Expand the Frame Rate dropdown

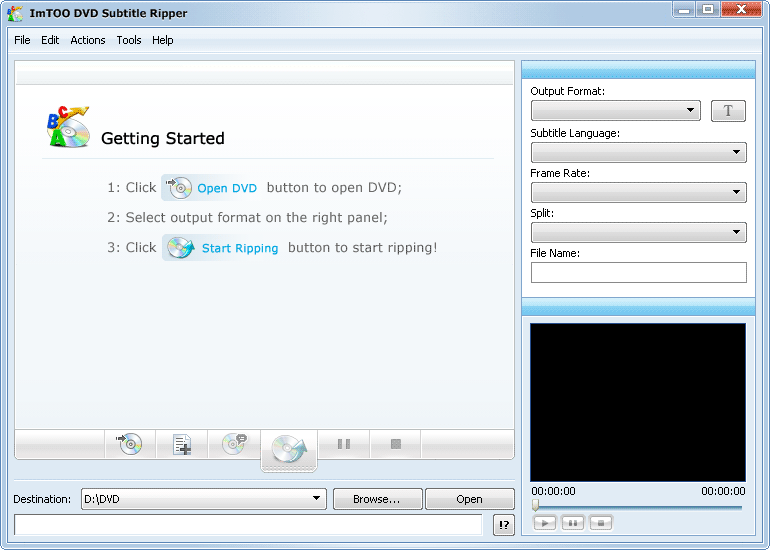638,192
